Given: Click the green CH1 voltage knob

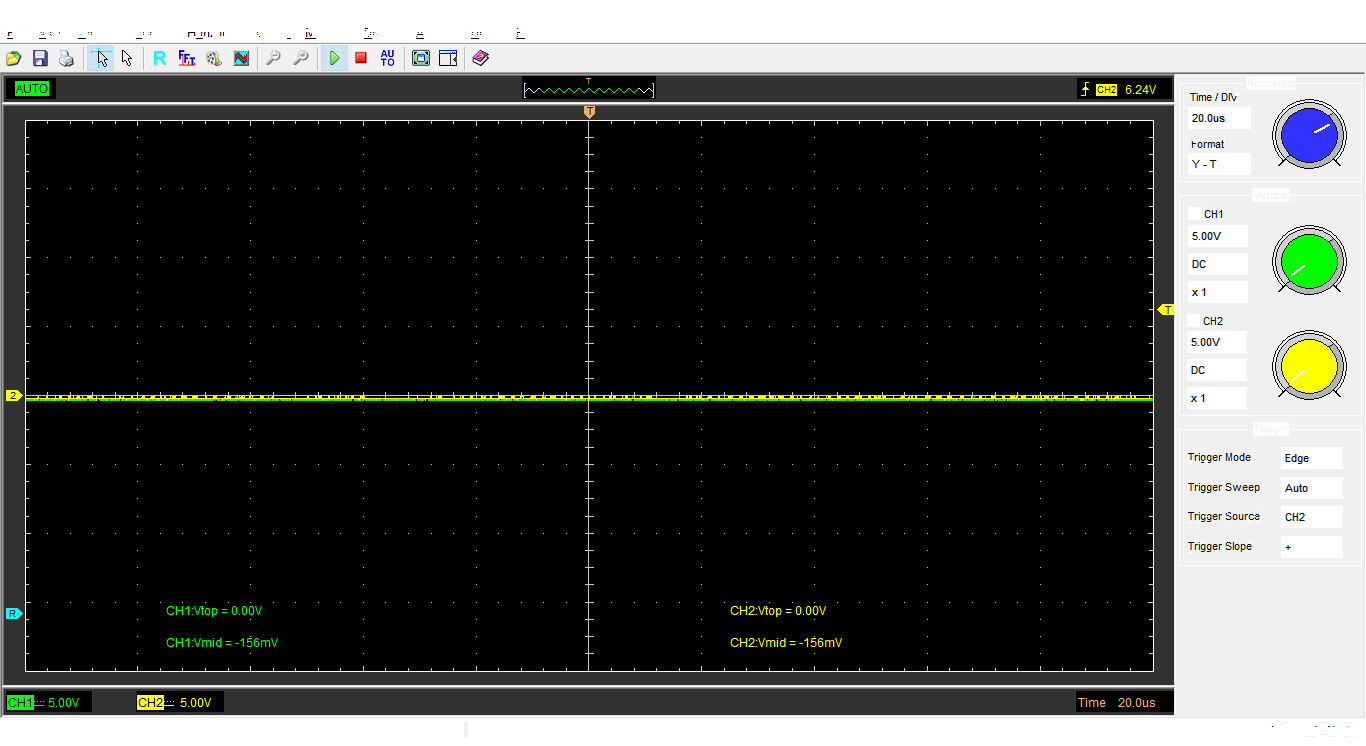Looking at the screenshot, I should tap(1309, 260).
